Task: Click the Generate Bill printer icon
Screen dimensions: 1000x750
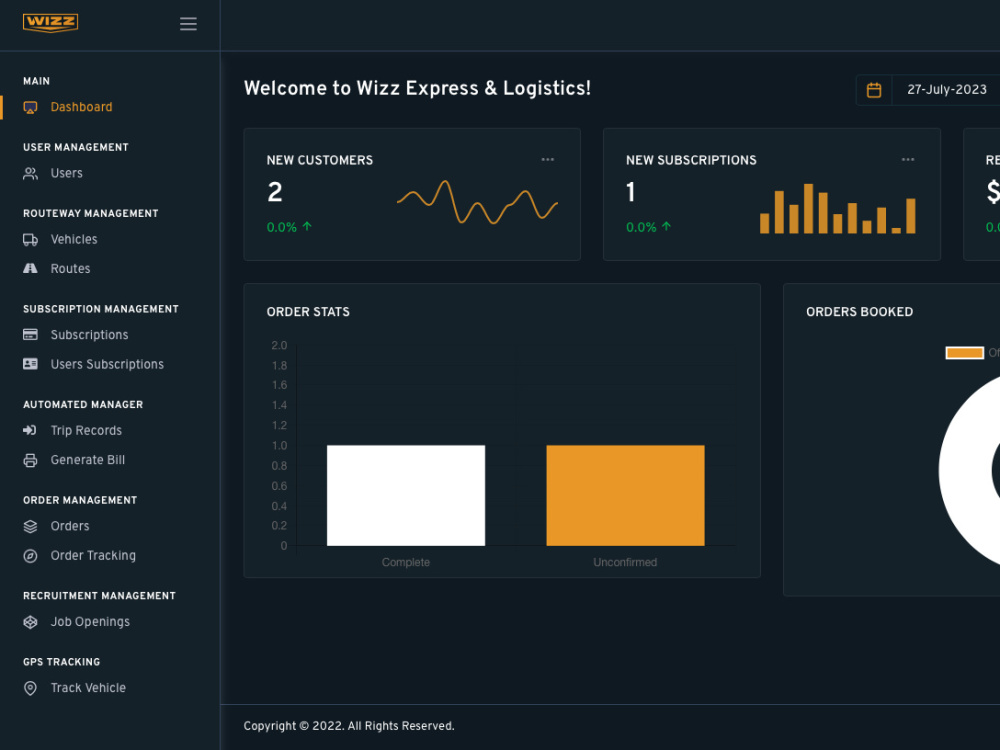Action: click(x=30, y=460)
